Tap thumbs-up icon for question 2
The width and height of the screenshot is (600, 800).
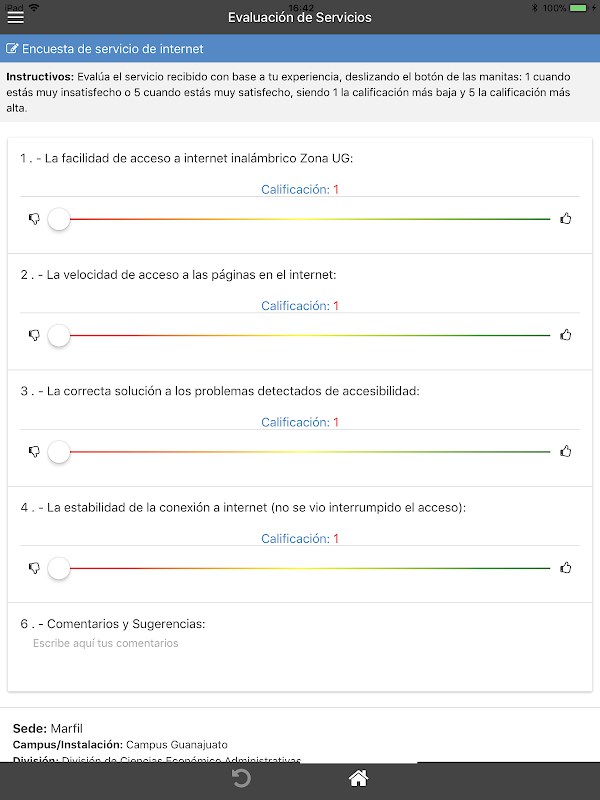pyautogui.click(x=566, y=336)
